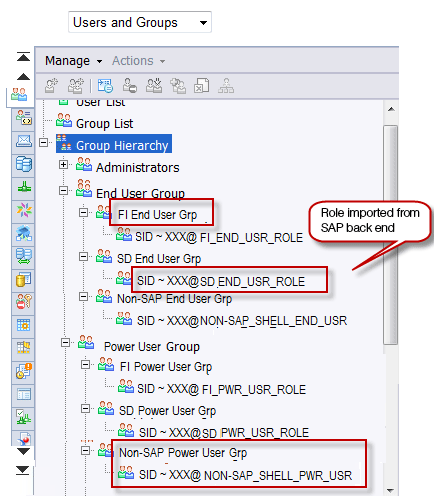Click the database servers icon in the sidebar

(24, 164)
